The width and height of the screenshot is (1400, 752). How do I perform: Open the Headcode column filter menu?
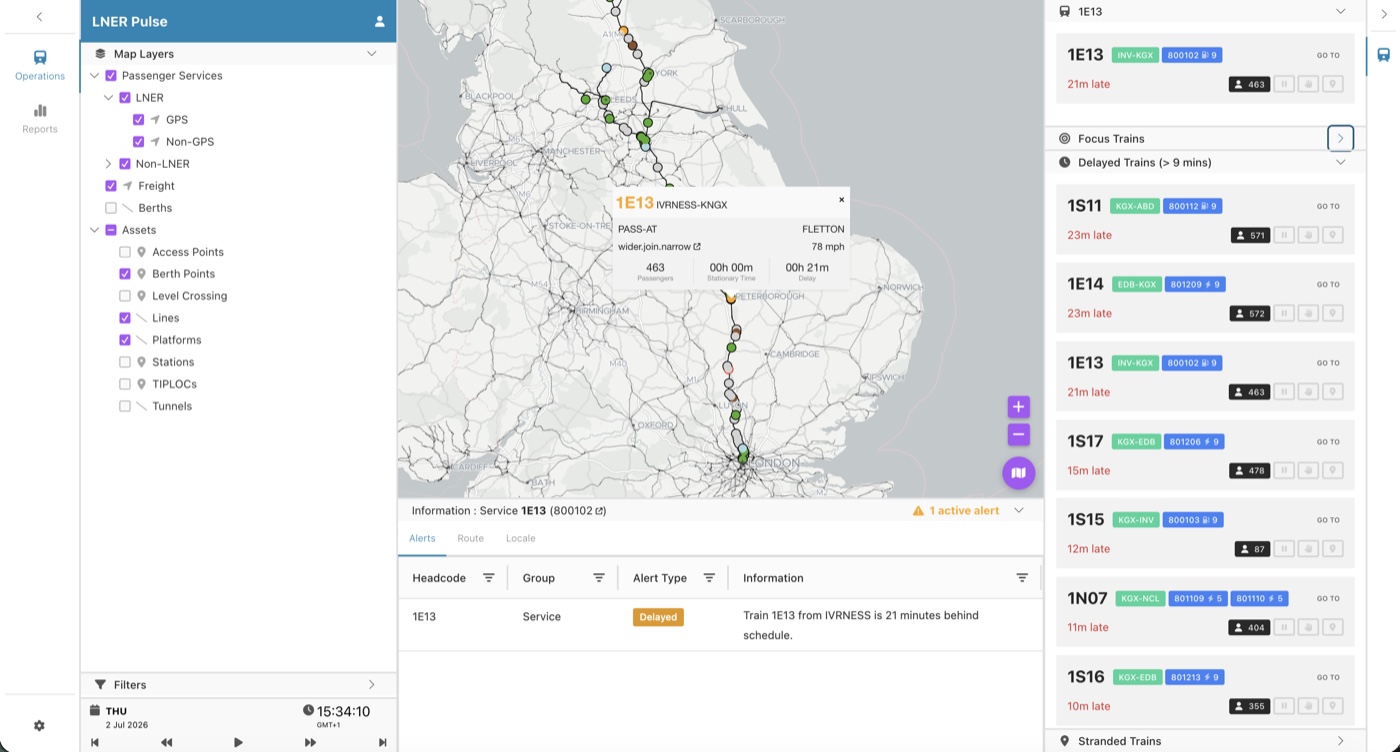[489, 578]
